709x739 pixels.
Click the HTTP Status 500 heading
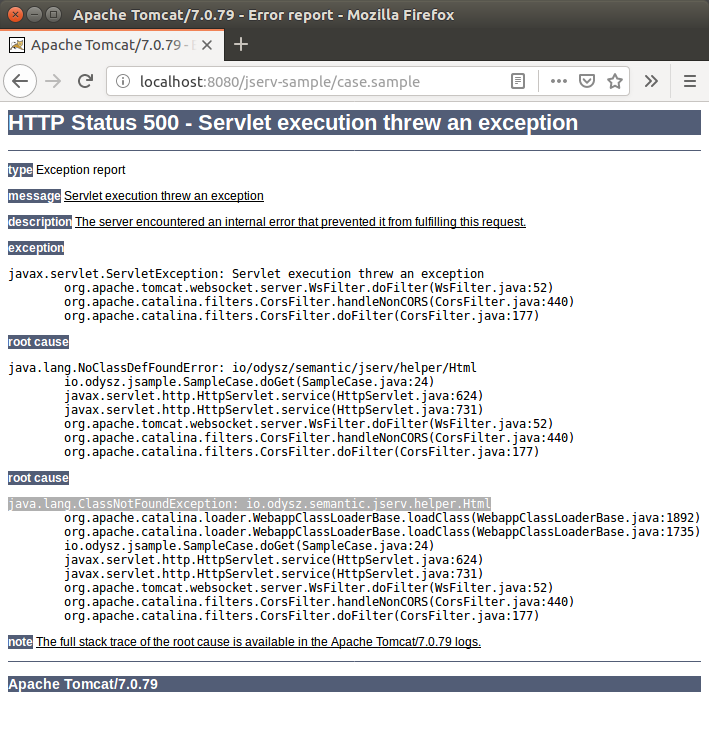point(354,123)
